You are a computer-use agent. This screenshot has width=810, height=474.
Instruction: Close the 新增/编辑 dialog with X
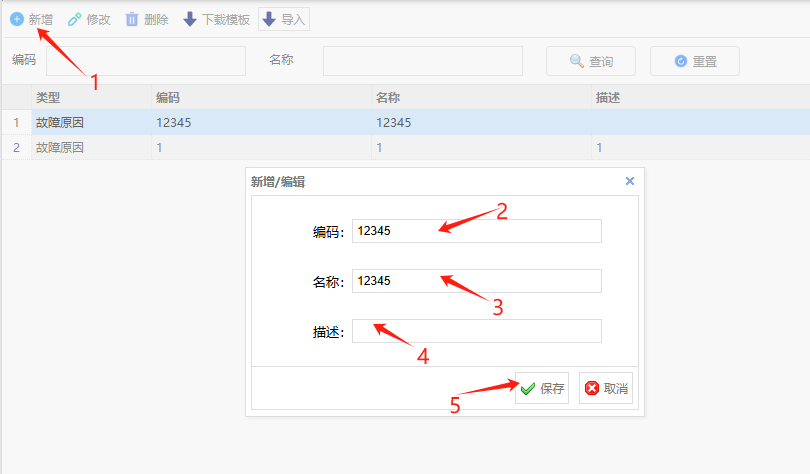(x=630, y=181)
